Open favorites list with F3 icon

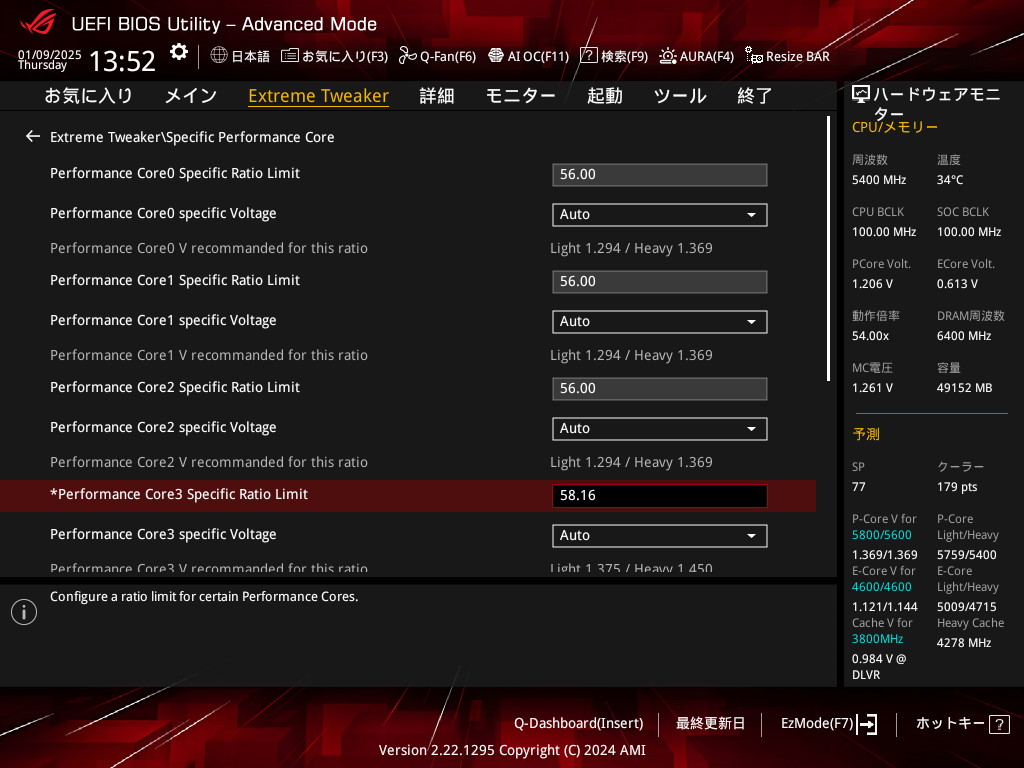pos(290,56)
